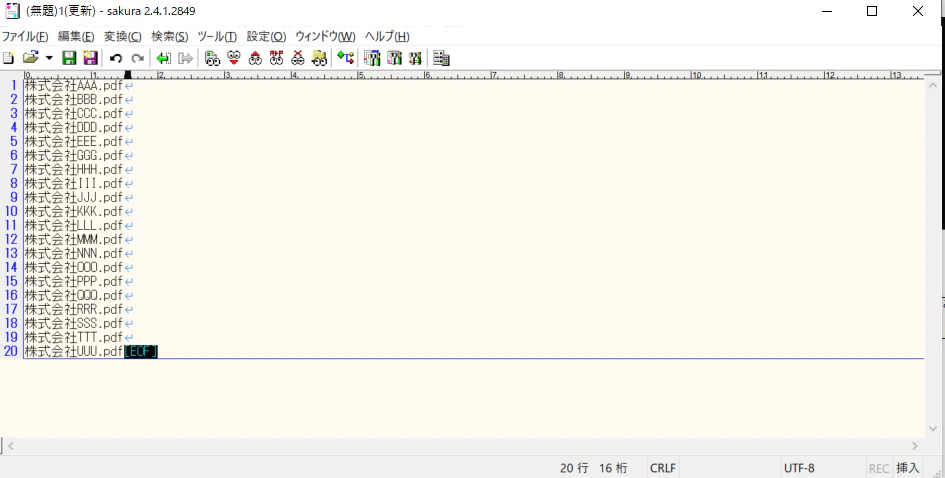
Task: Open the 変換(C) menu
Action: tap(122, 37)
